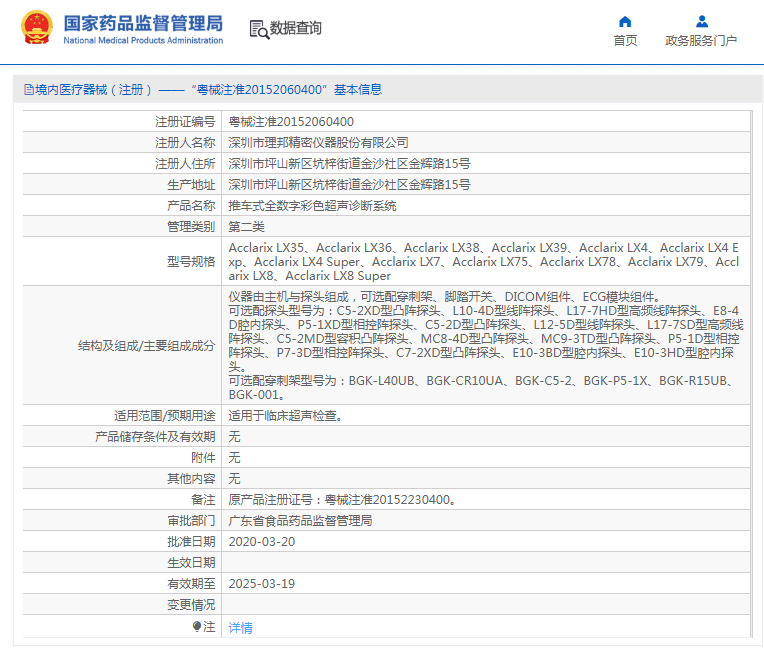Click the Acclarix LX35 model list cell
764x651 pixels.
[x=485, y=262]
